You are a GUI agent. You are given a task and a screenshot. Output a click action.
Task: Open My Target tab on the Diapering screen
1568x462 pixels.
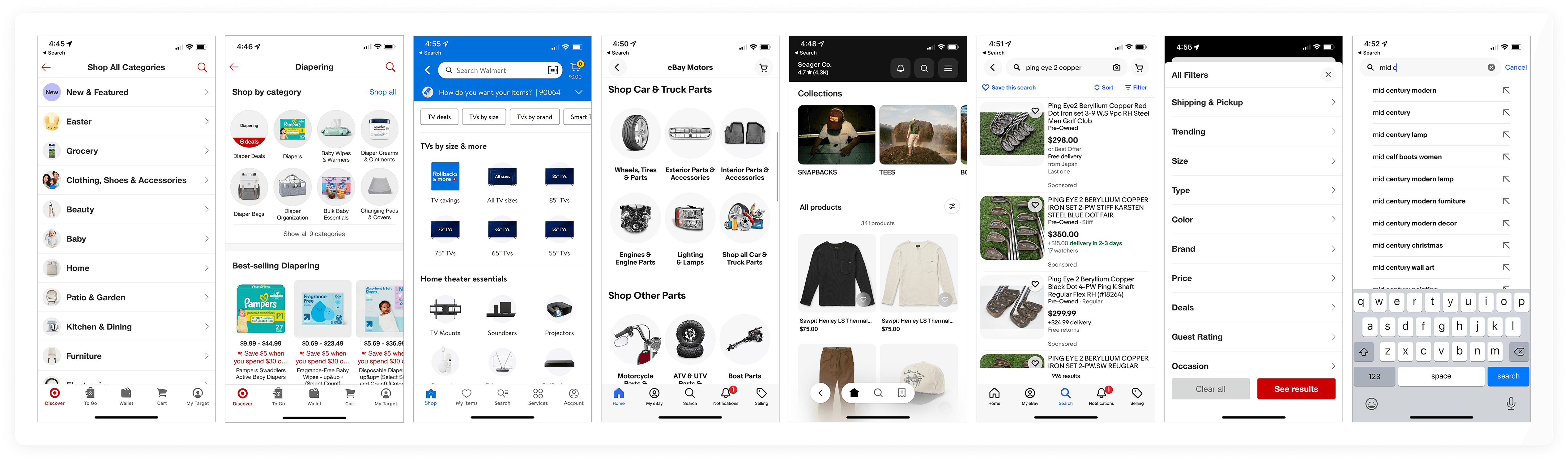pos(385,396)
